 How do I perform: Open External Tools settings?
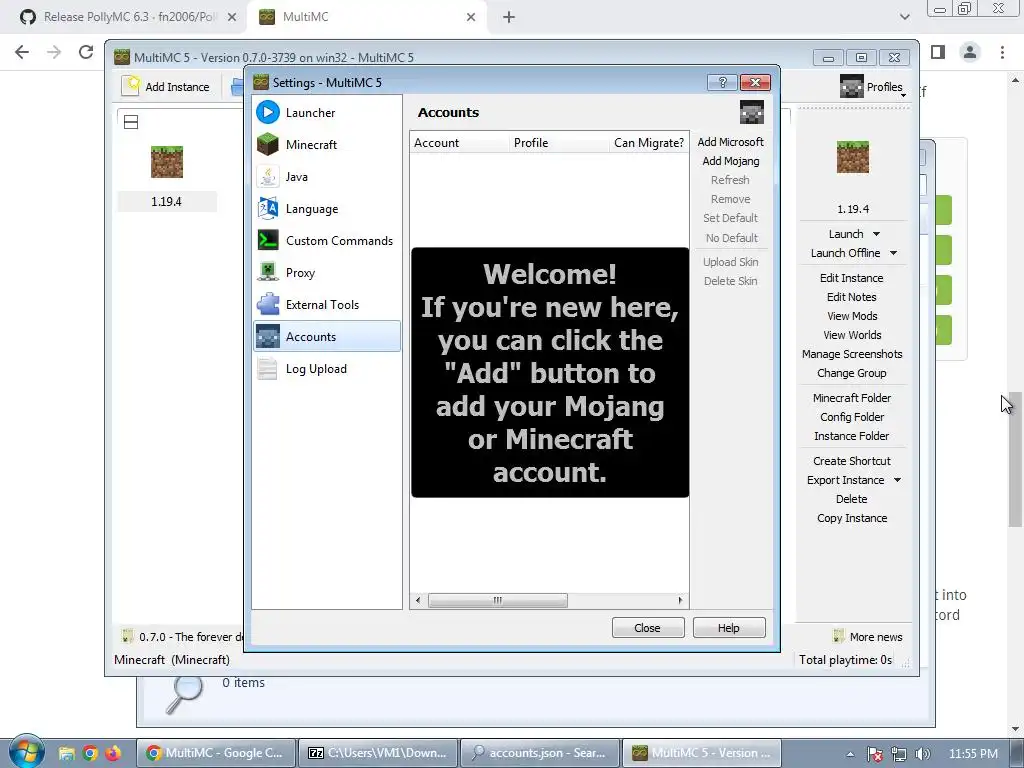coord(327,304)
